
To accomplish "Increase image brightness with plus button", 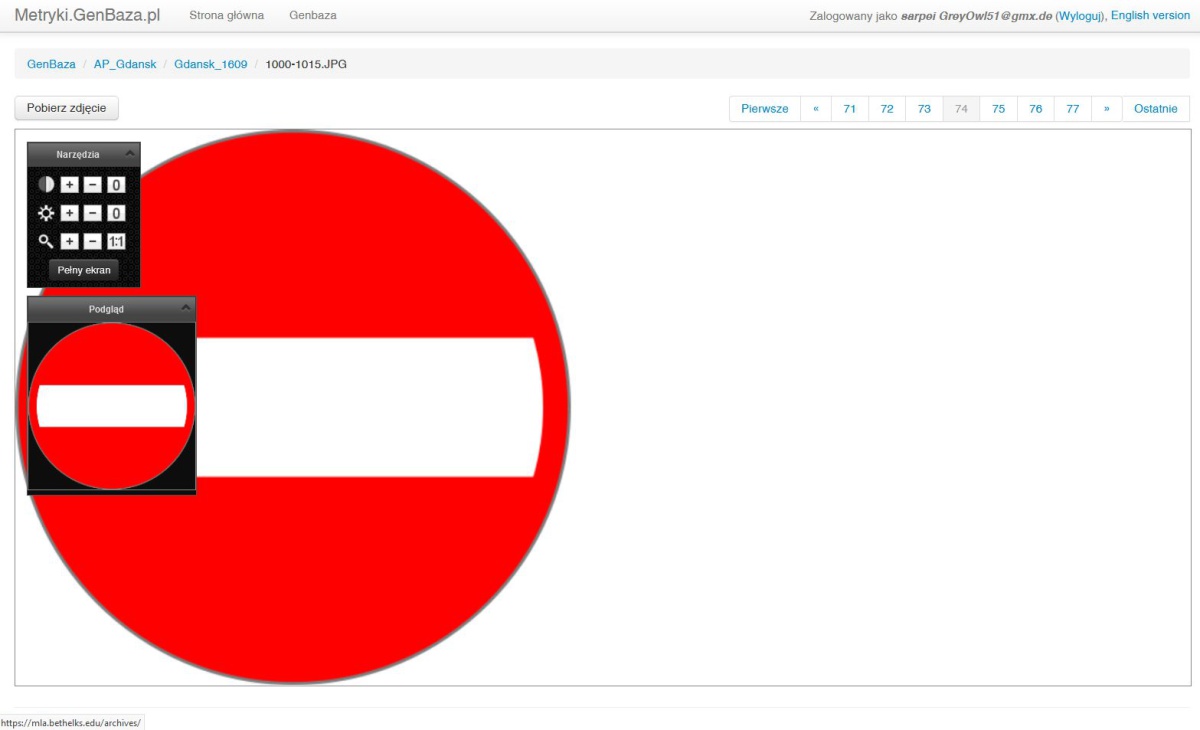I will [x=69, y=213].
